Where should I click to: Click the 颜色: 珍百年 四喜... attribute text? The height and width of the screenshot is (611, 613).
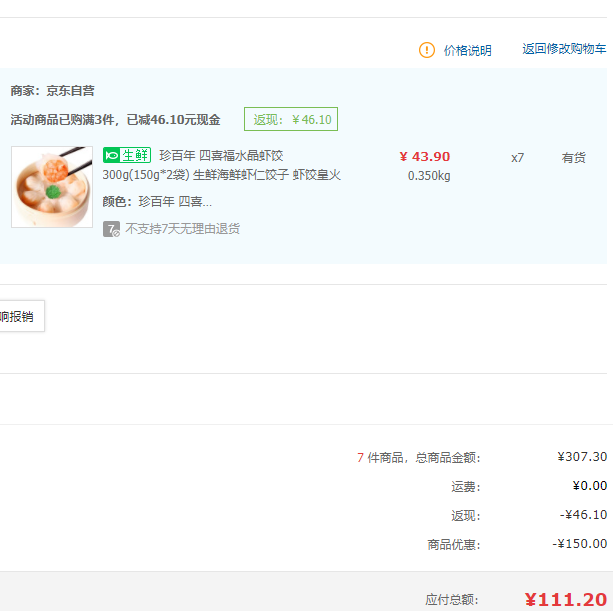157,202
